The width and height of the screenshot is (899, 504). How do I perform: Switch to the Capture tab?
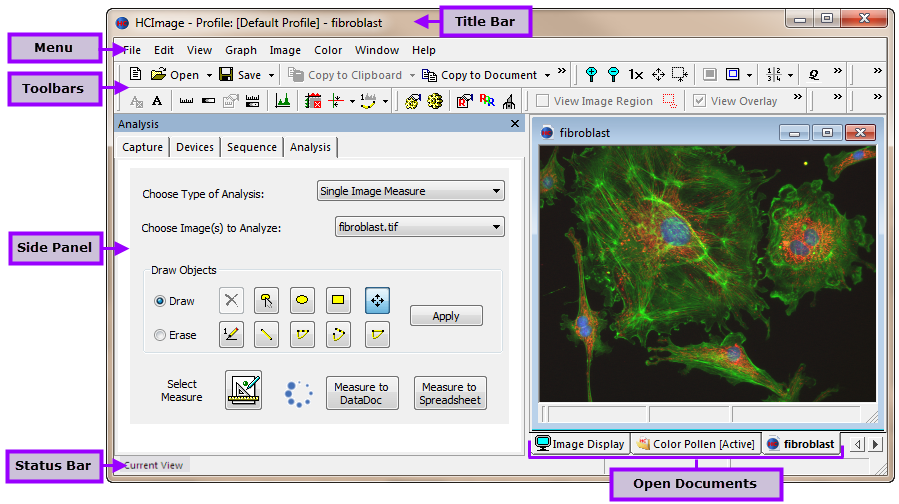point(142,147)
